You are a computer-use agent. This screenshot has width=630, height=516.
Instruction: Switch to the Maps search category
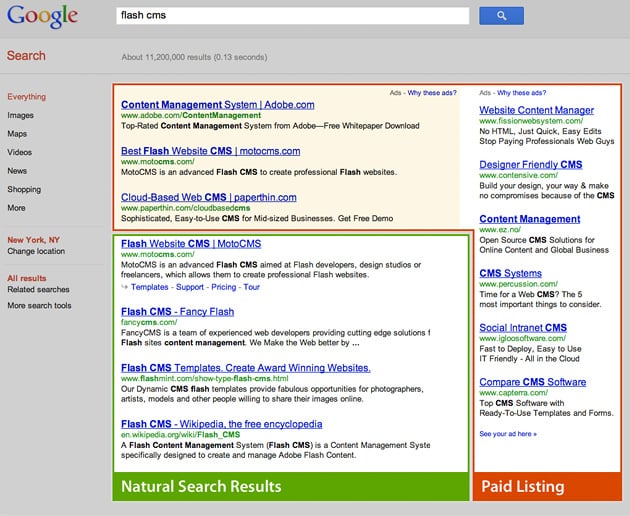click(x=18, y=133)
